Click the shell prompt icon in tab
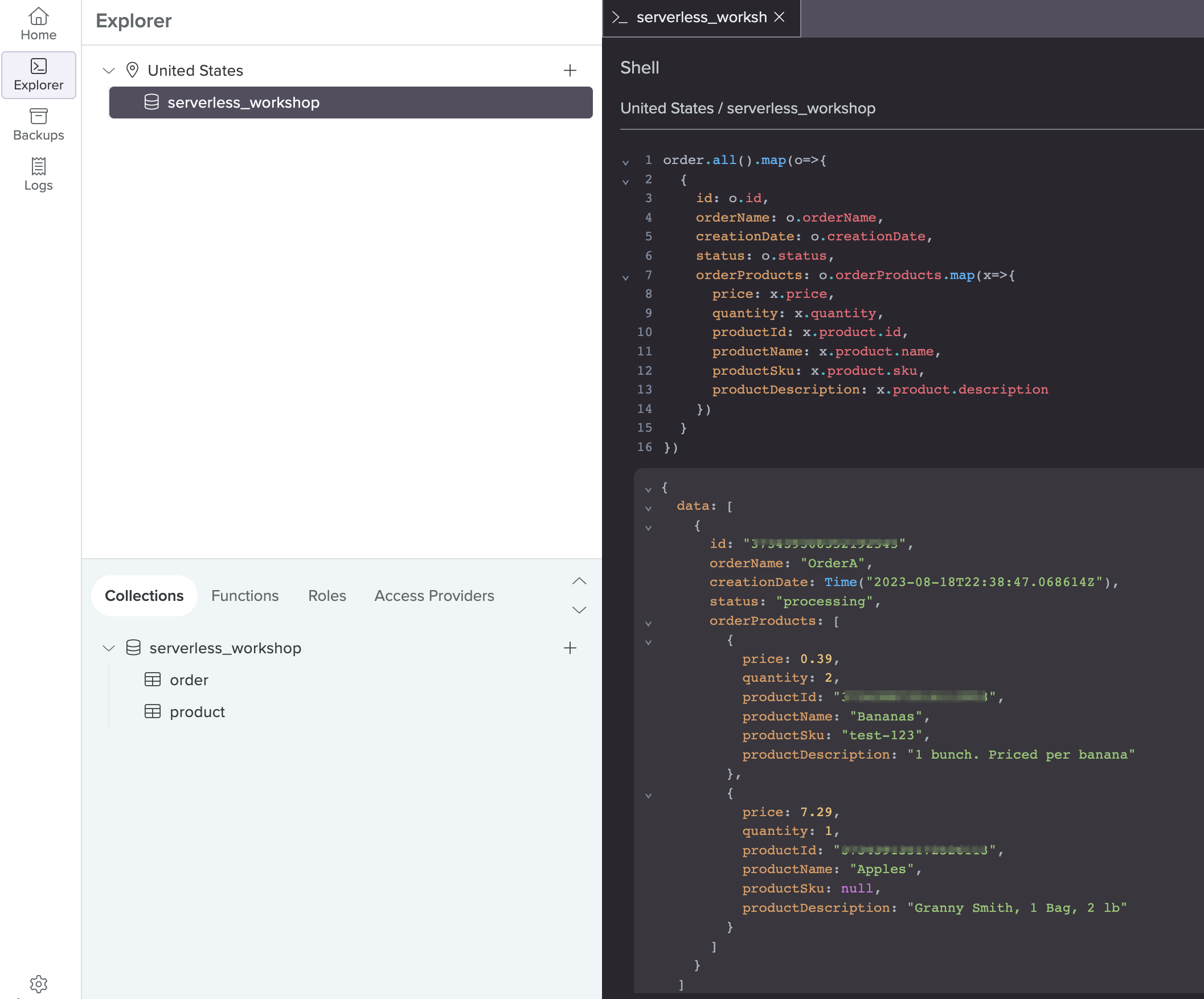Viewport: 1204px width, 999px height. point(620,17)
